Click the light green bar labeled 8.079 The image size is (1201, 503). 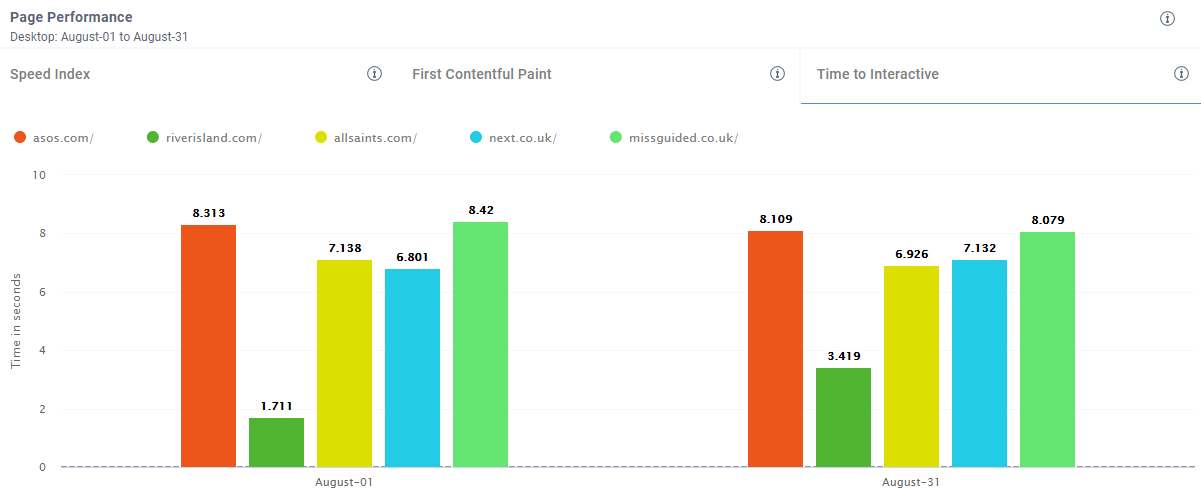(x=1047, y=349)
